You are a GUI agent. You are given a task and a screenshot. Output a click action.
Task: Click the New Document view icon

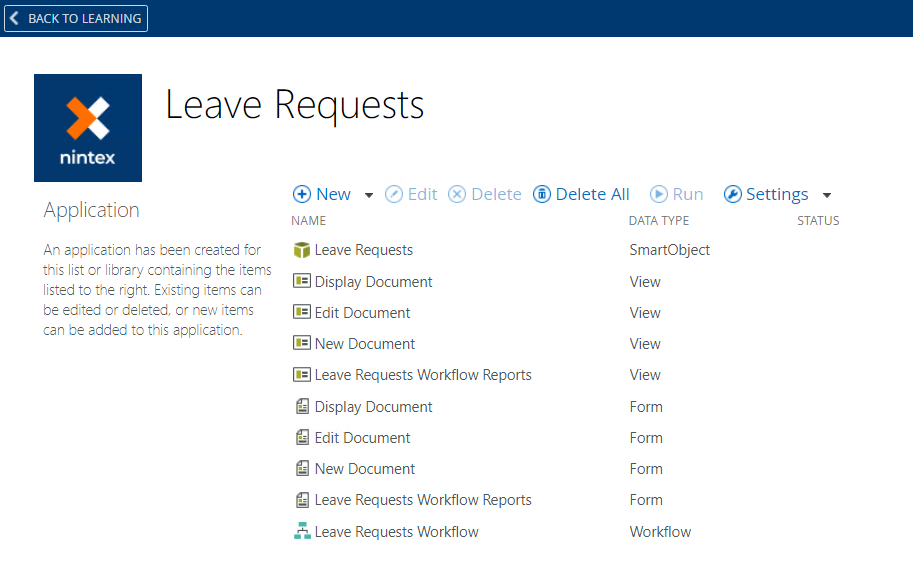(x=302, y=343)
